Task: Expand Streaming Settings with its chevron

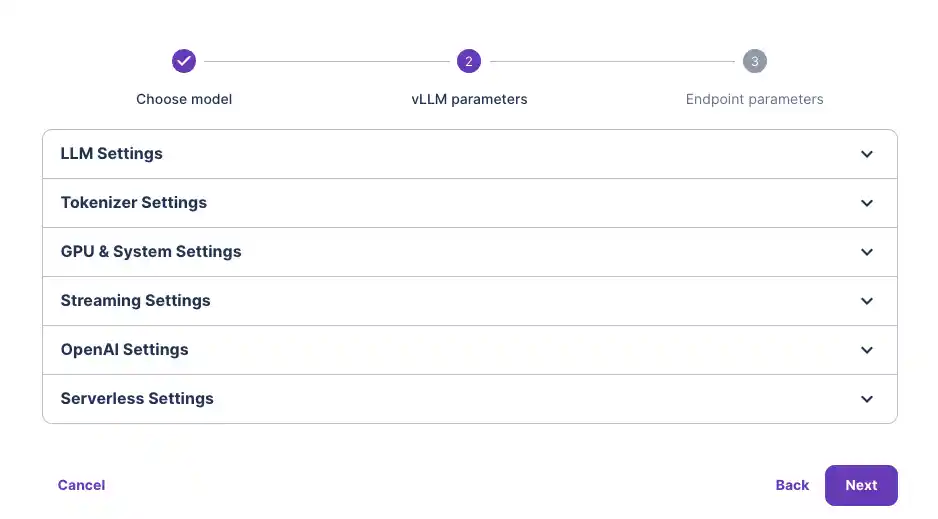Action: click(867, 301)
